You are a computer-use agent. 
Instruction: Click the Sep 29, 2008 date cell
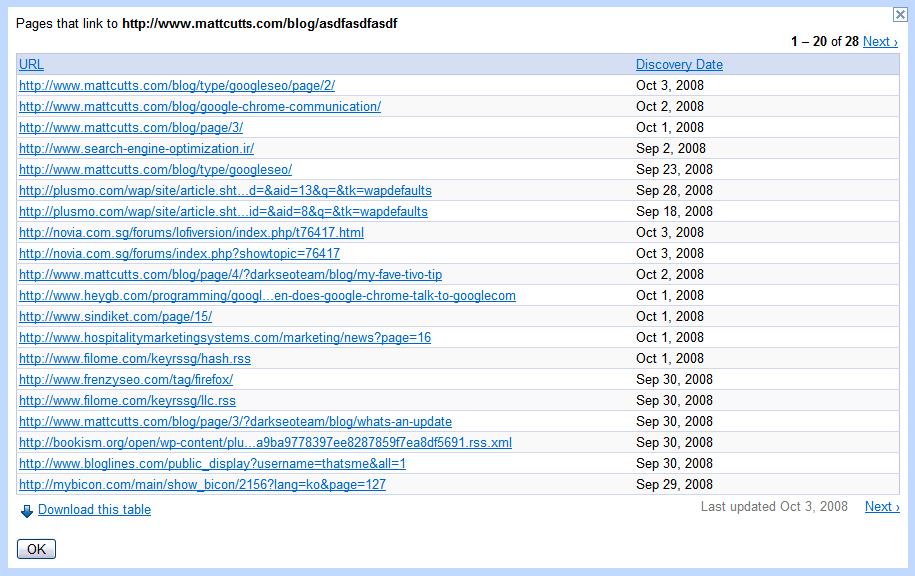[675, 485]
